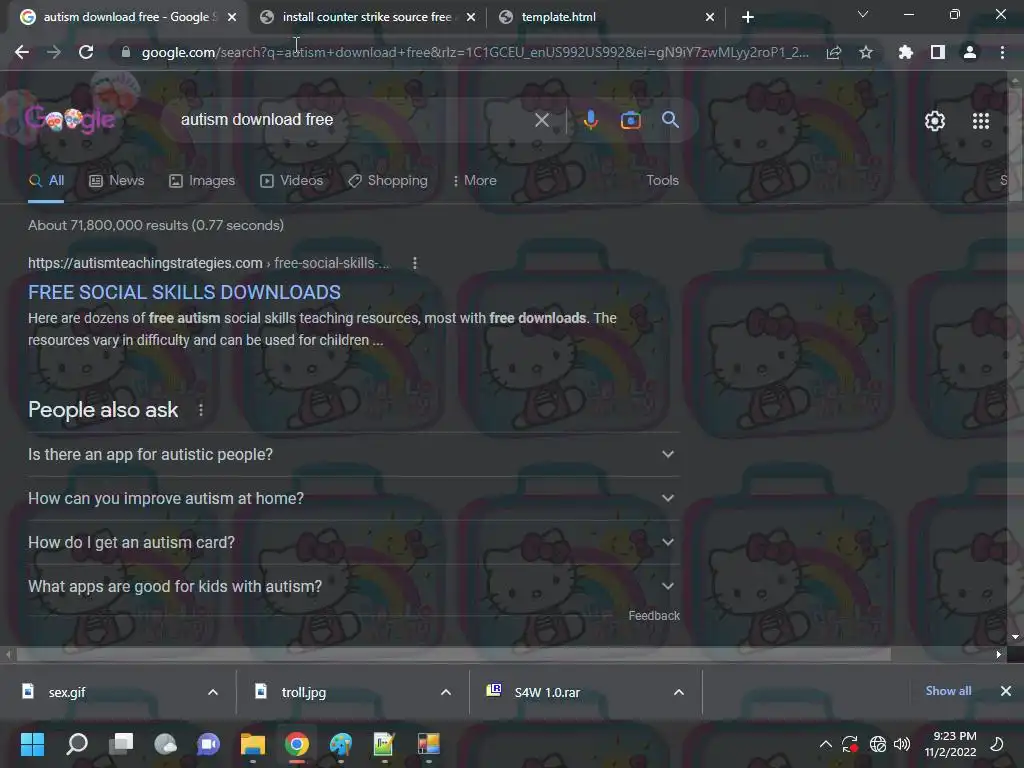Image resolution: width=1024 pixels, height=768 pixels.
Task: Switch to Videos results
Action: [291, 181]
